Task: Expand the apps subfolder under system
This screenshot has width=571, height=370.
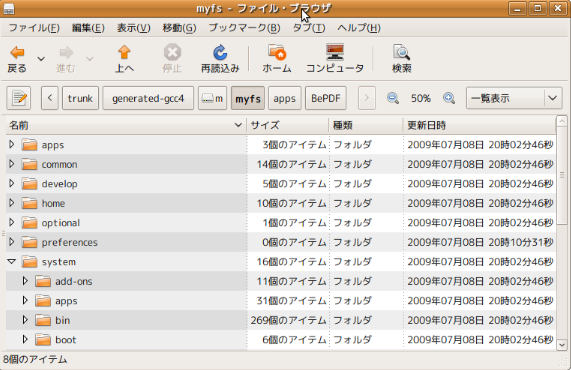Action: [x=25, y=300]
